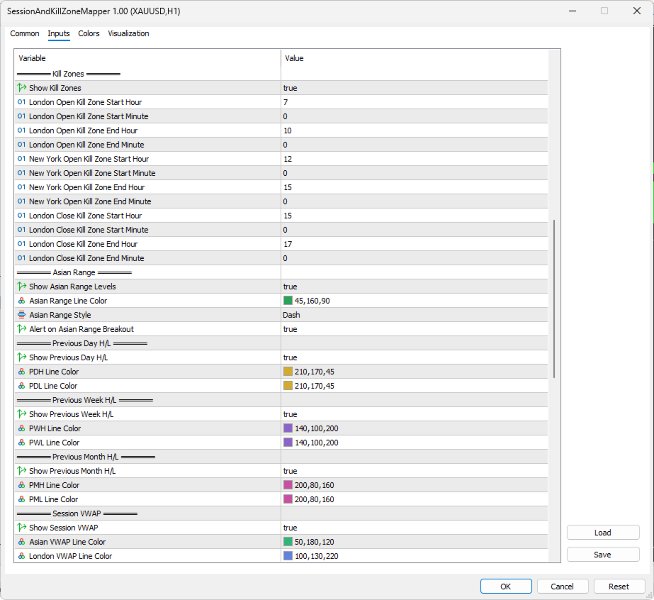Image resolution: width=654 pixels, height=600 pixels.
Task: Toggle the Show Previous Week H/L value
Action: (414, 414)
